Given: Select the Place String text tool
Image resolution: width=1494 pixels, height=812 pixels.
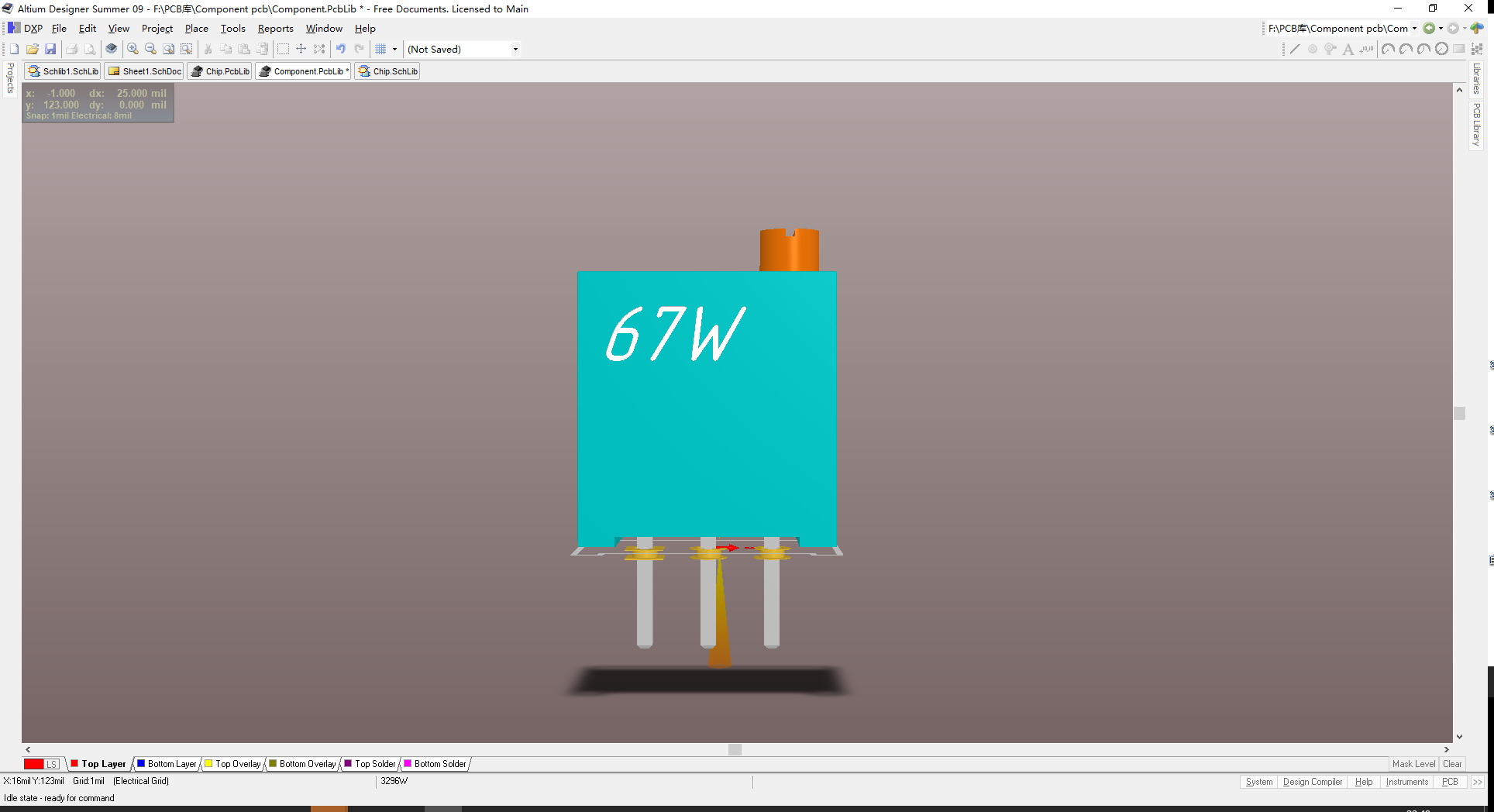Looking at the screenshot, I should pyautogui.click(x=1348, y=49).
